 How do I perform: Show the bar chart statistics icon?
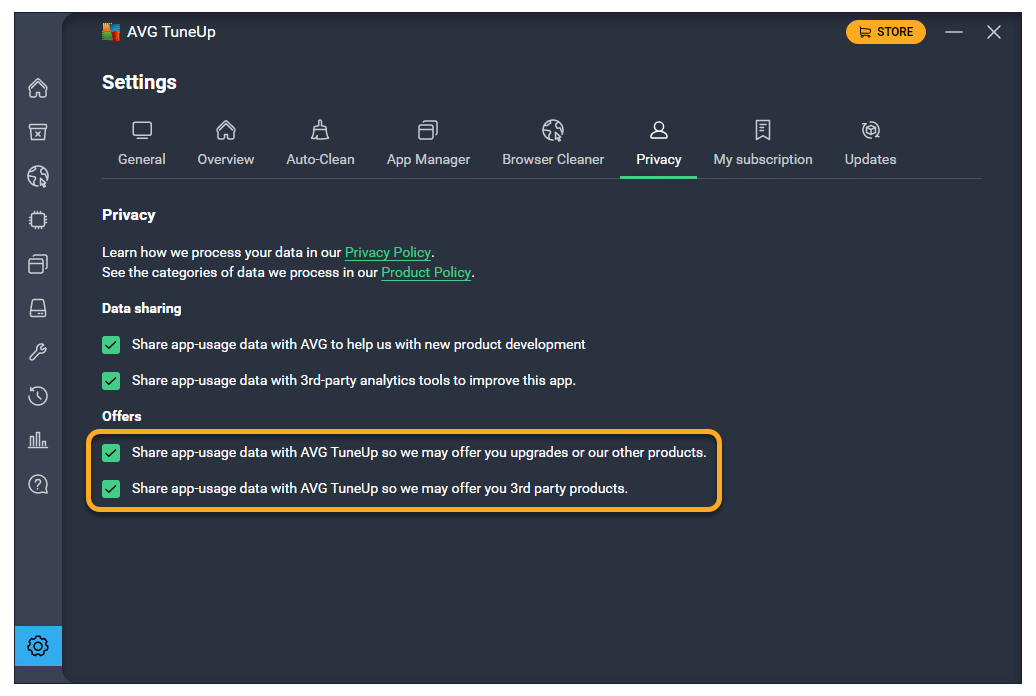[x=38, y=440]
